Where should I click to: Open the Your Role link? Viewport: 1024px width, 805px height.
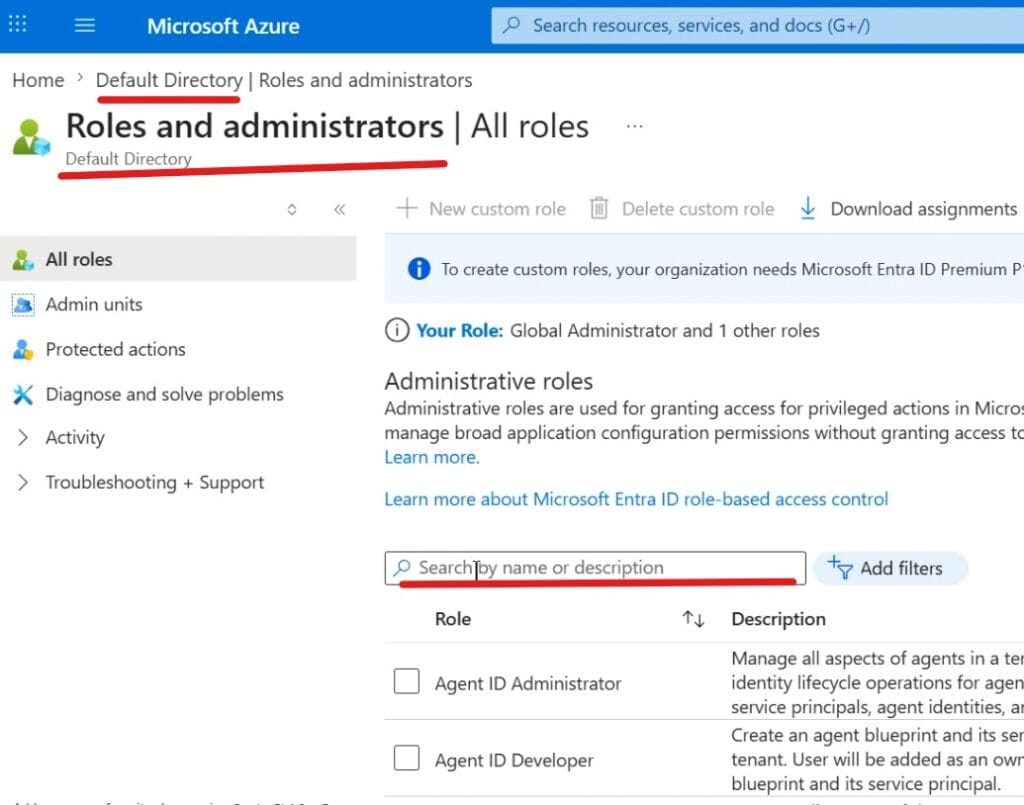pyautogui.click(x=460, y=330)
